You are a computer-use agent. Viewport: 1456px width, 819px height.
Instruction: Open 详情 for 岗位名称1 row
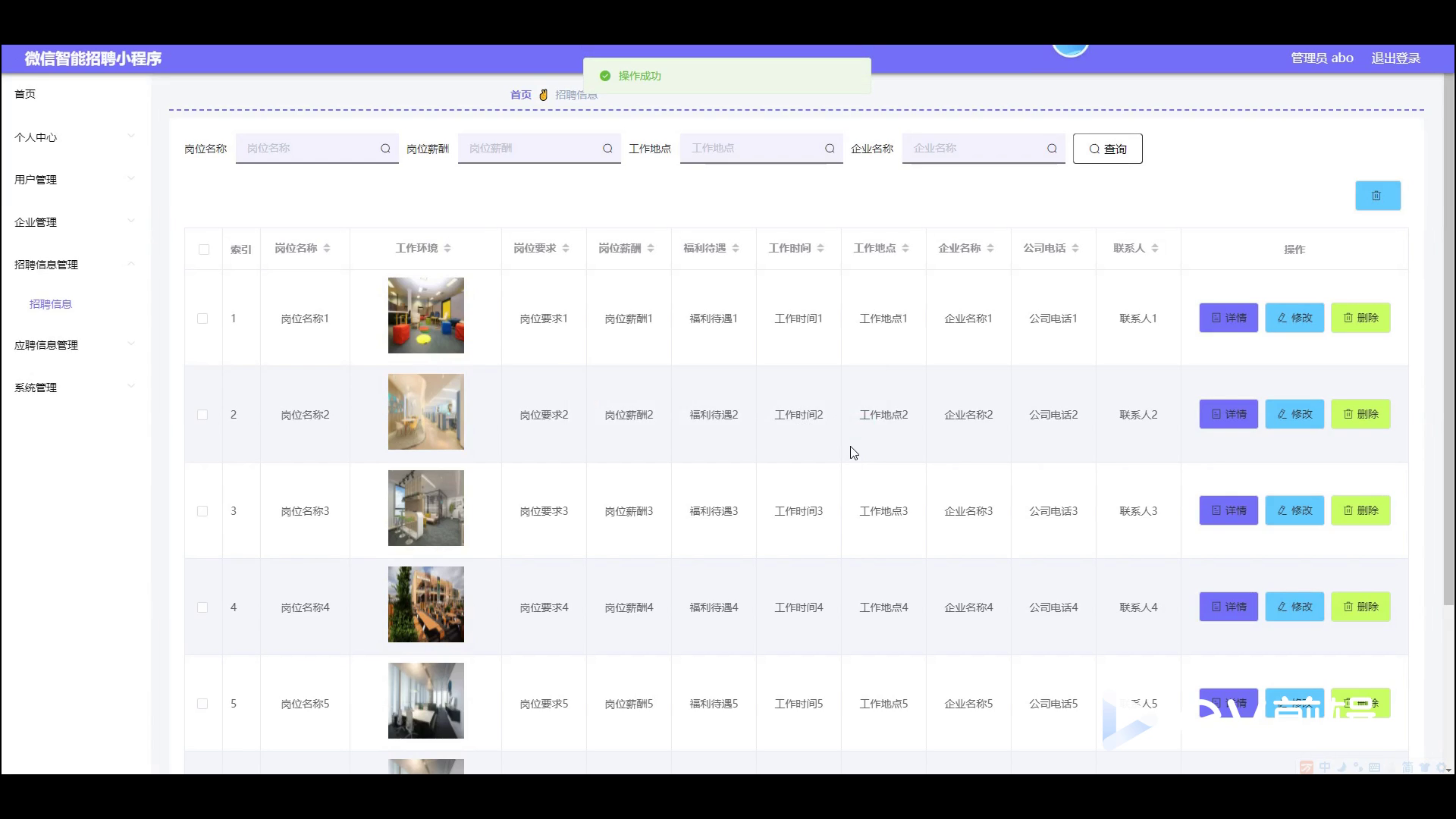tap(1228, 318)
